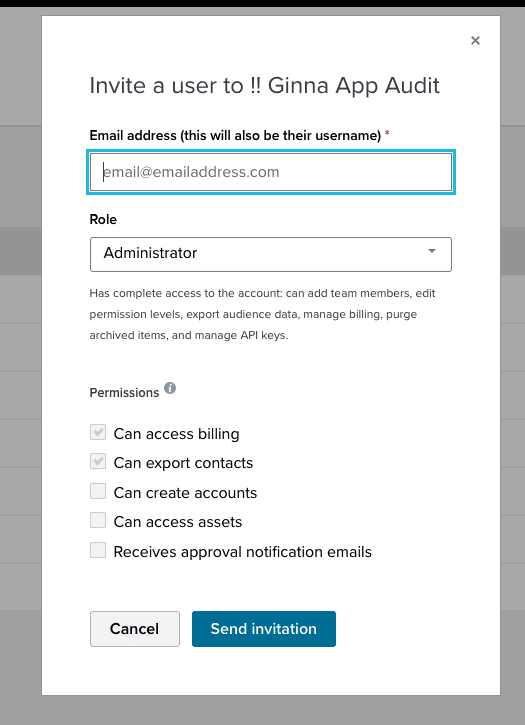
Task: Click the Role field label
Action: click(x=103, y=219)
